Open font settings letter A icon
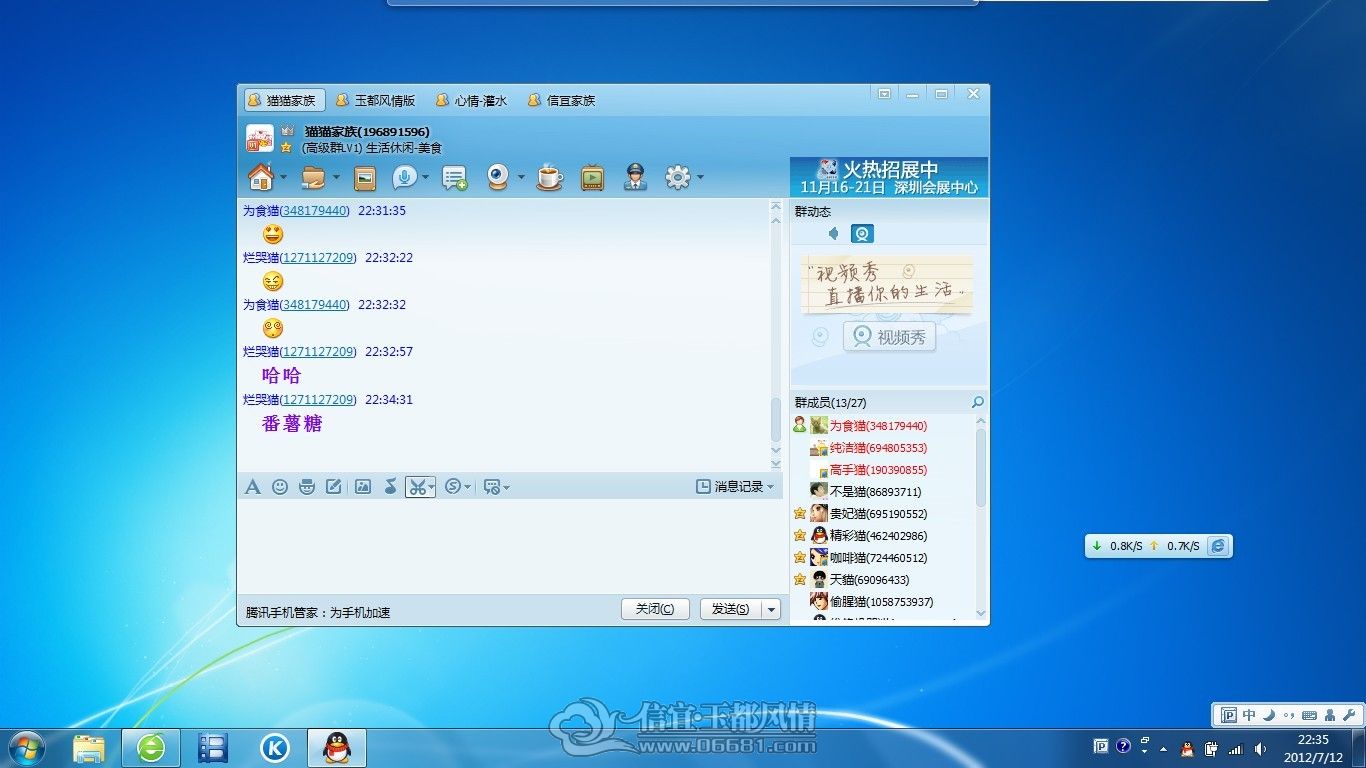 click(253, 486)
